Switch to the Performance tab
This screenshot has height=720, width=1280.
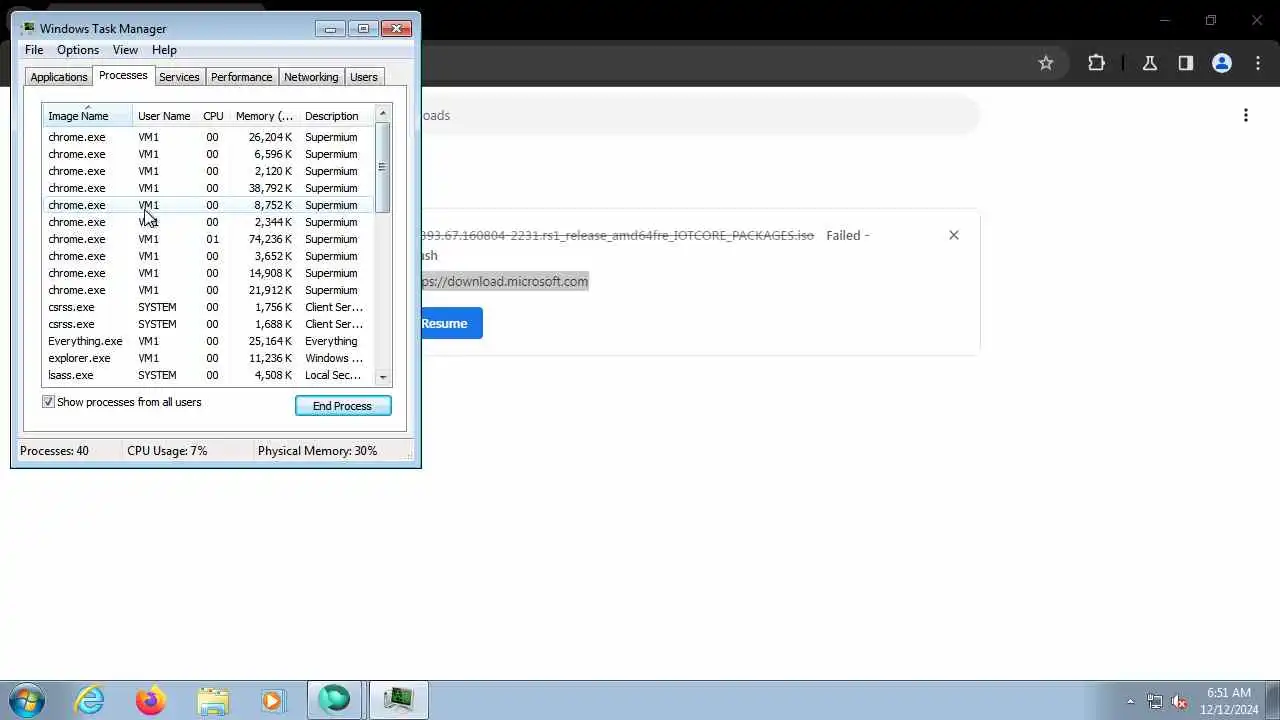pyautogui.click(x=241, y=77)
